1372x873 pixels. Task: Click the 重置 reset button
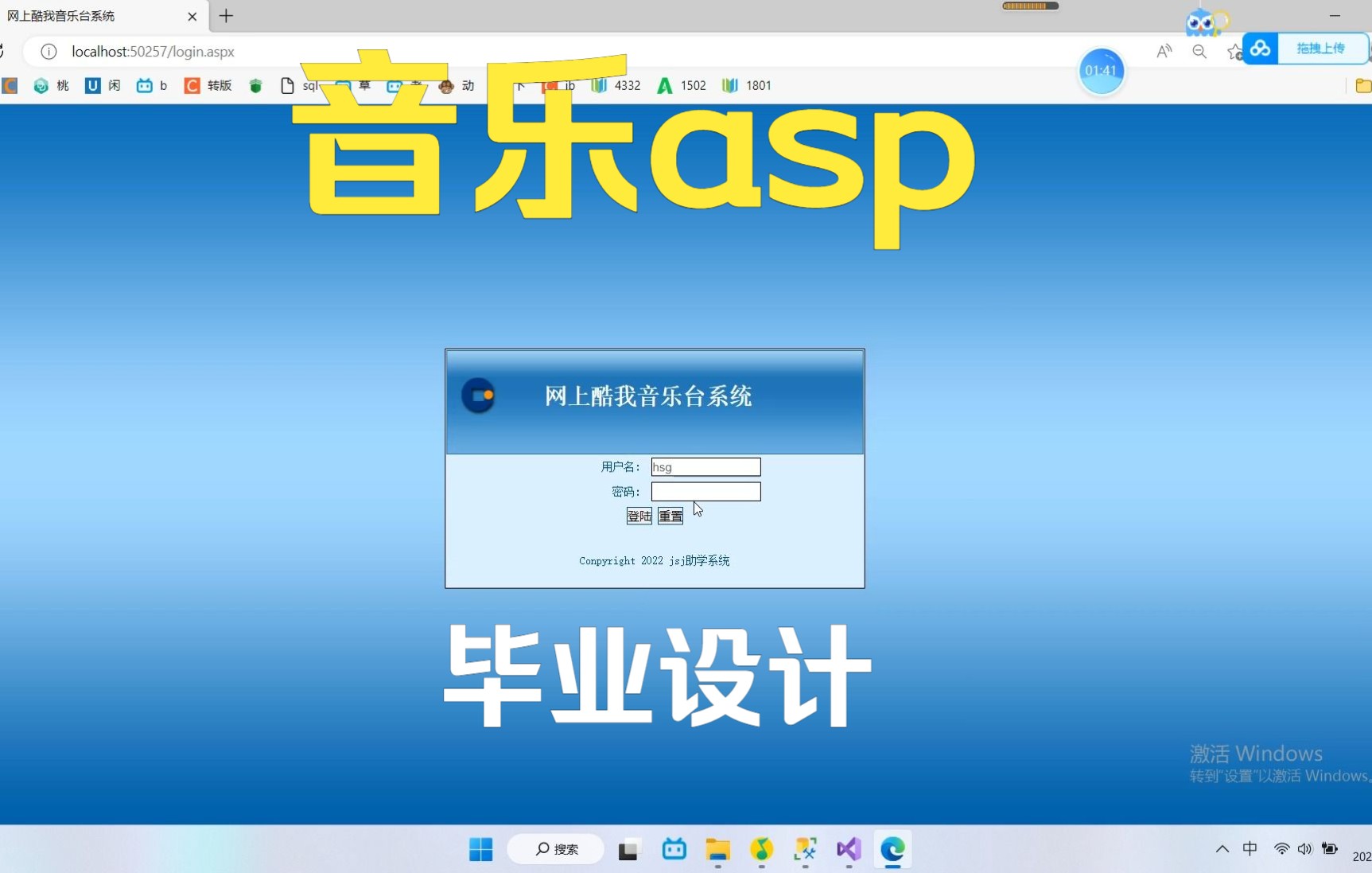pos(670,516)
